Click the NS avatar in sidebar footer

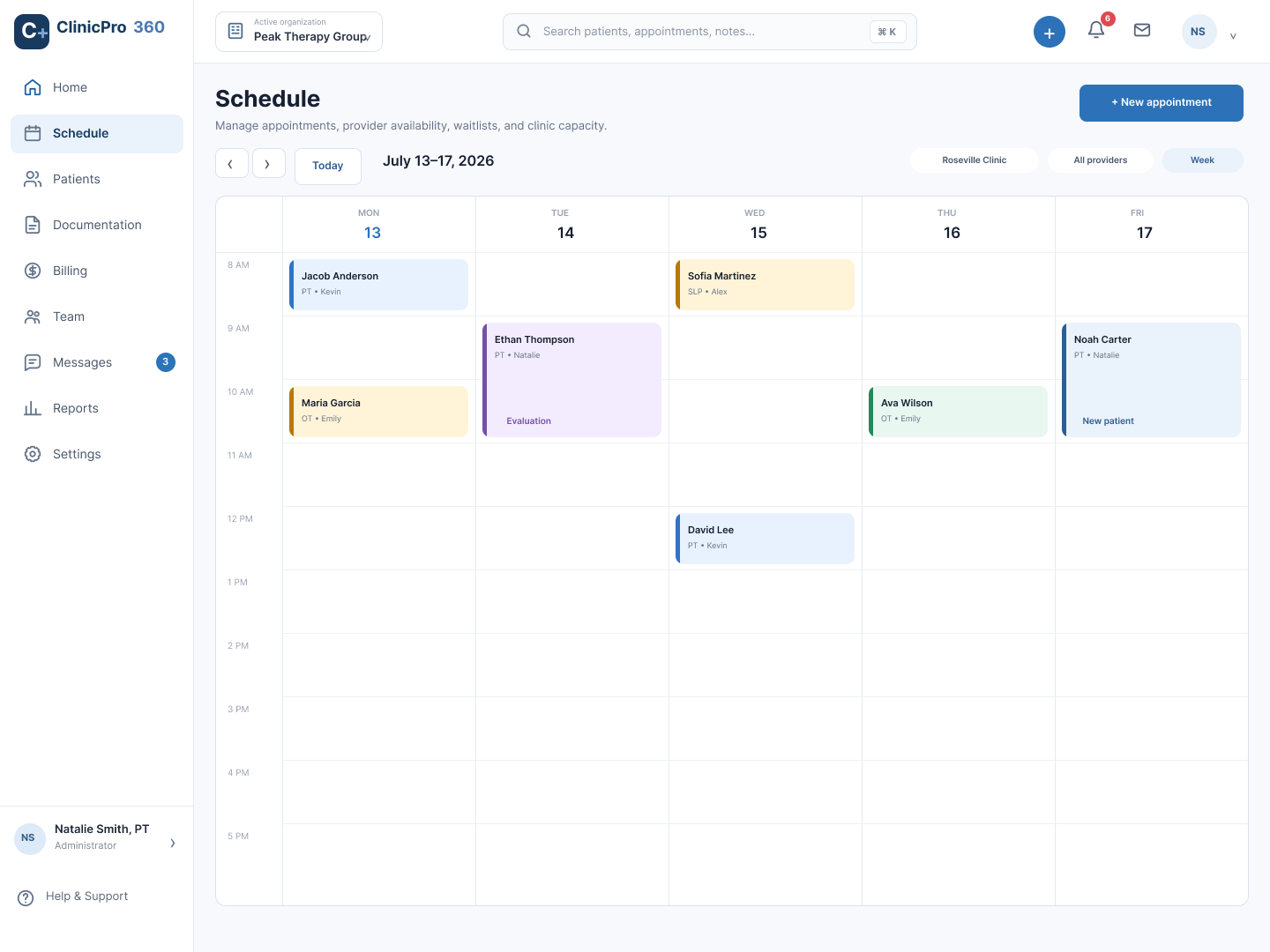[x=29, y=838]
